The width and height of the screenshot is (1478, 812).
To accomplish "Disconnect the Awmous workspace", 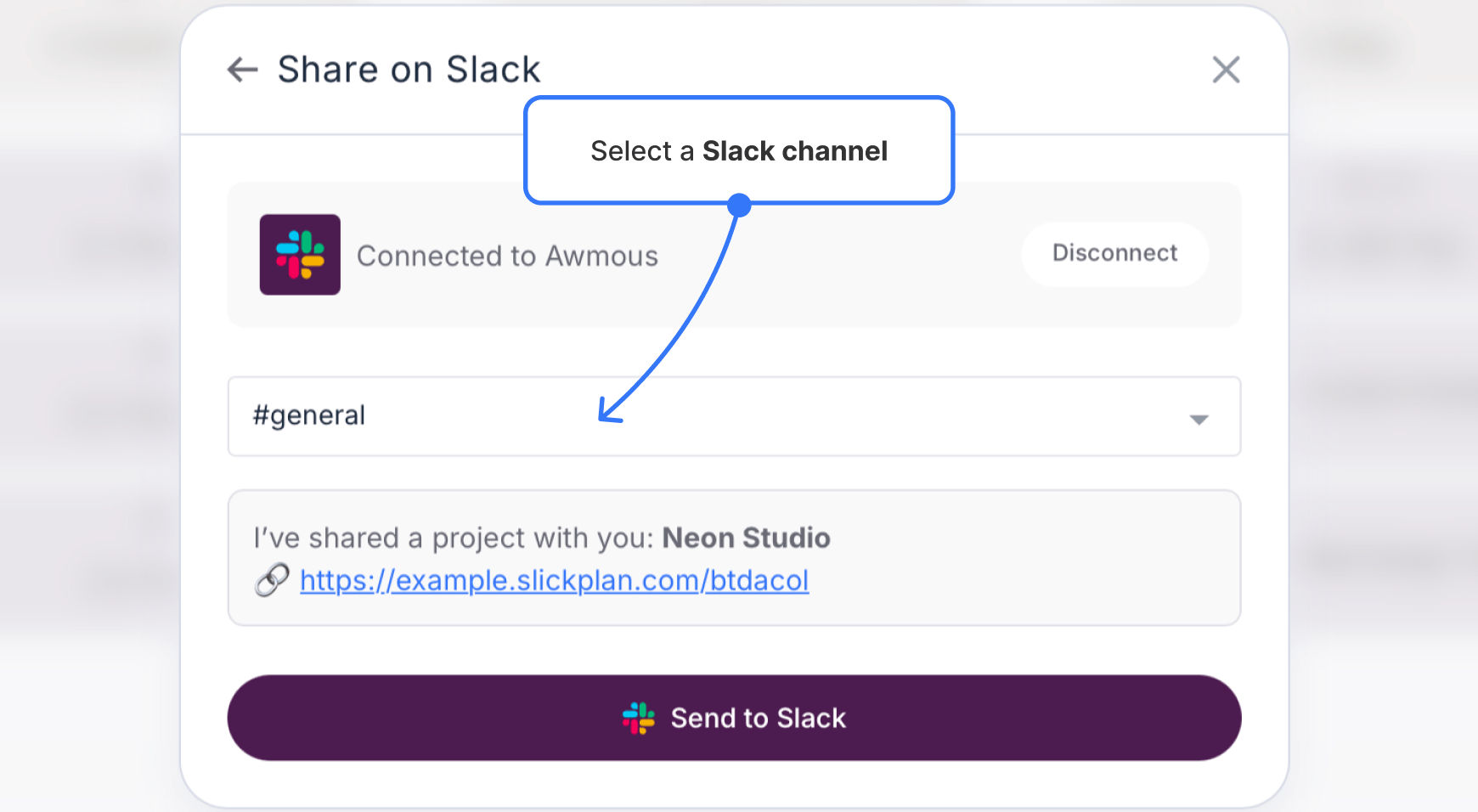I will [x=1114, y=253].
